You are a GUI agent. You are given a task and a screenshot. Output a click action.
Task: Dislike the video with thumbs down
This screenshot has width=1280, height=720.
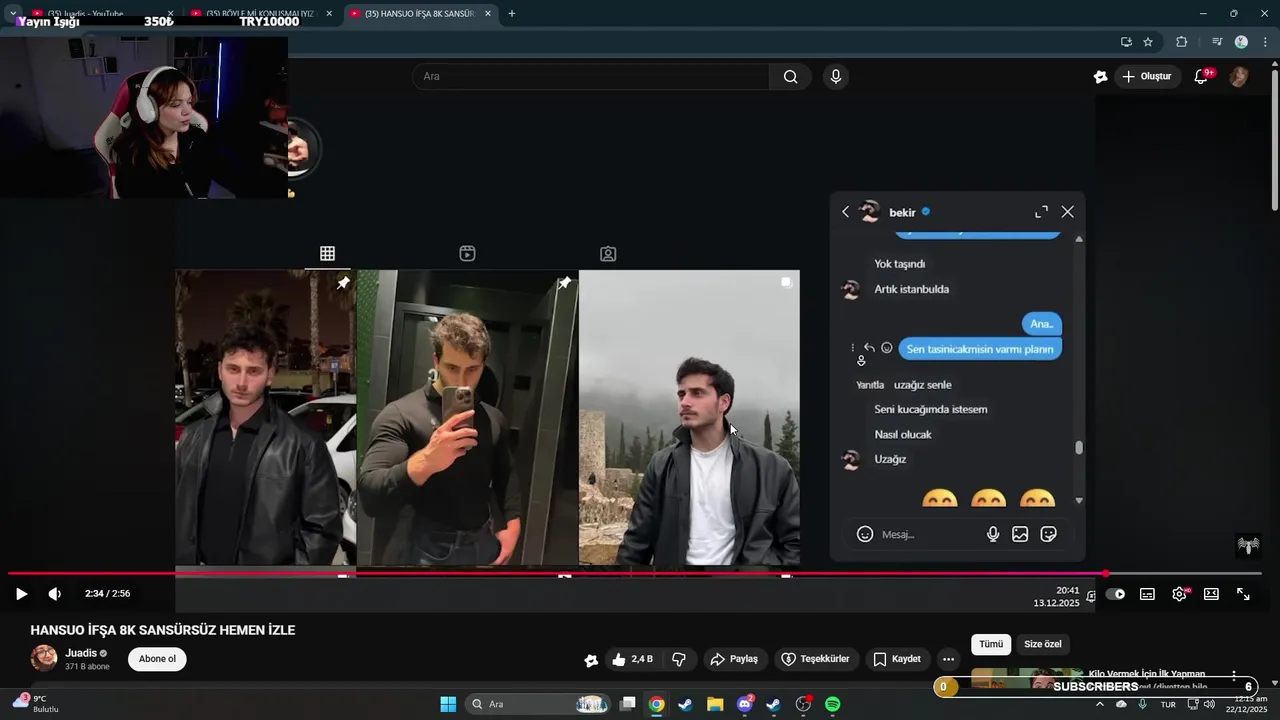coord(679,659)
